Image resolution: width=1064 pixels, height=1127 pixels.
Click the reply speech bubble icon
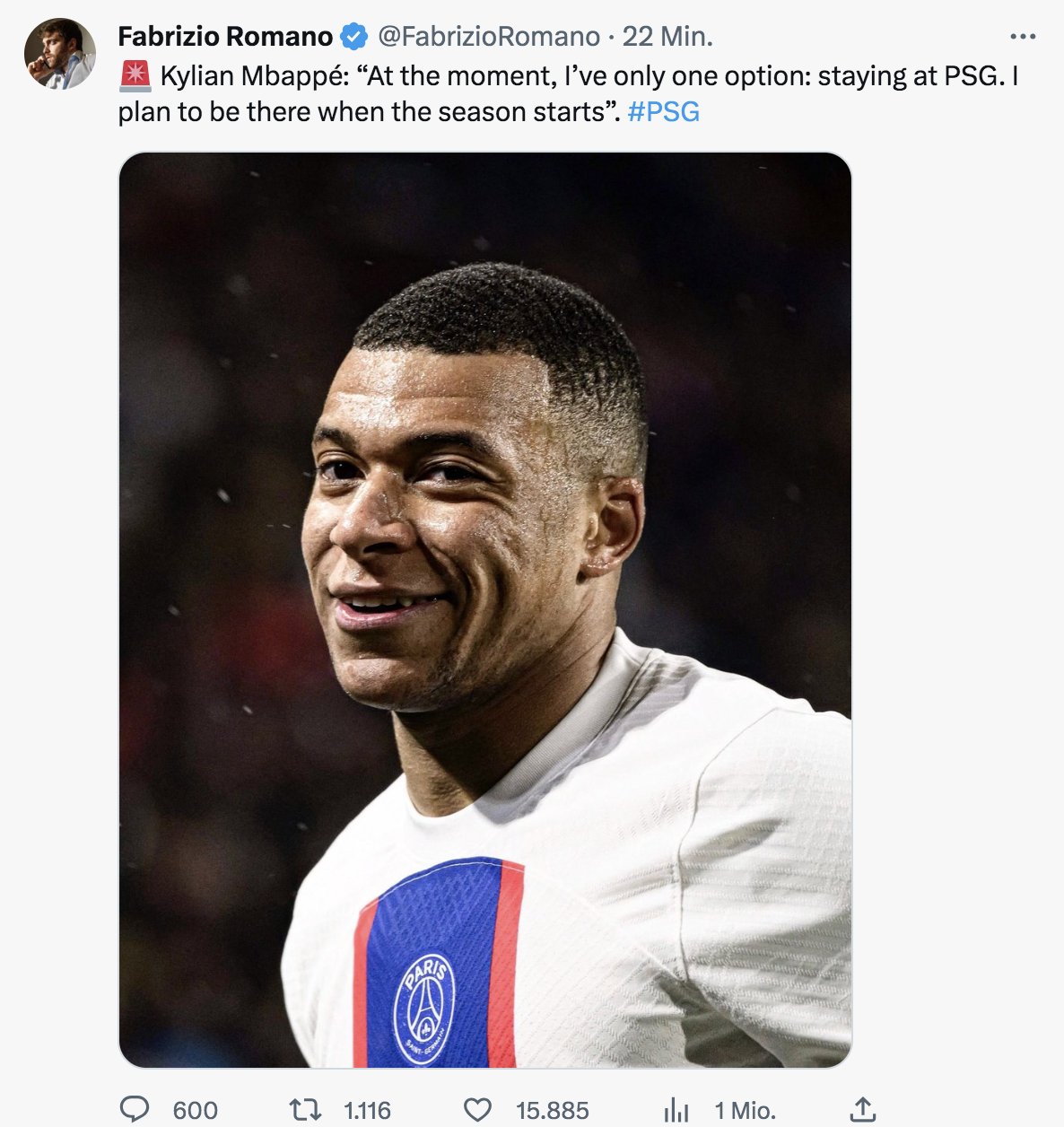pos(135,1109)
